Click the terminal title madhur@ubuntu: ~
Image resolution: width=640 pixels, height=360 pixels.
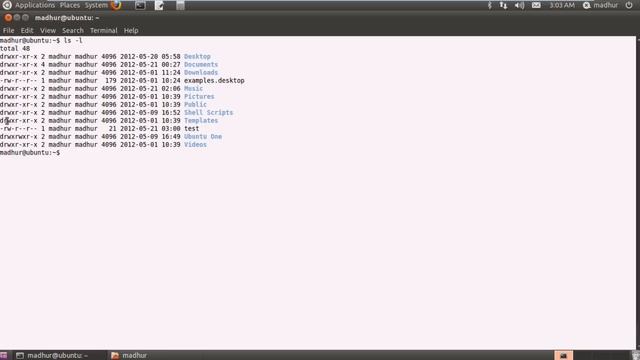point(67,18)
